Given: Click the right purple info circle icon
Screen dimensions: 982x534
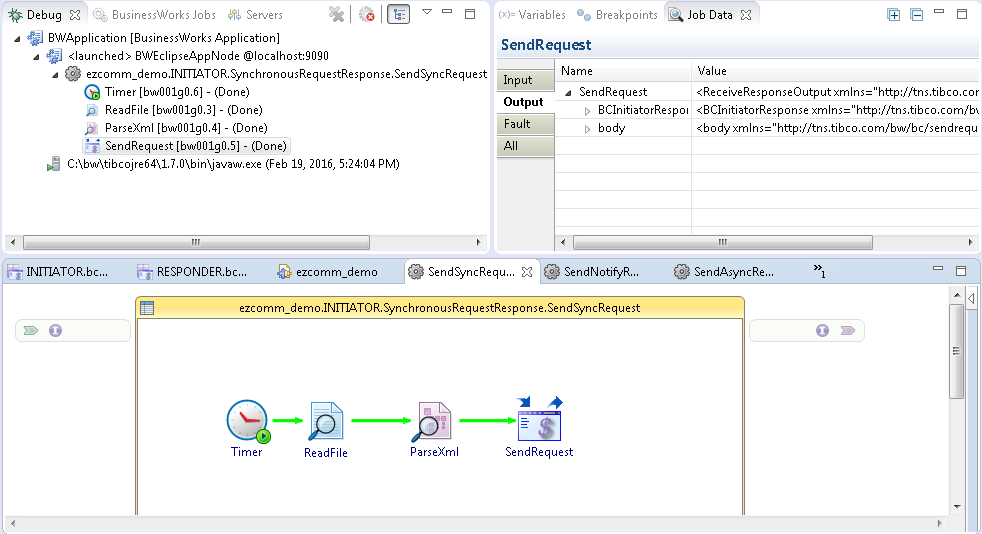Looking at the screenshot, I should click(822, 331).
